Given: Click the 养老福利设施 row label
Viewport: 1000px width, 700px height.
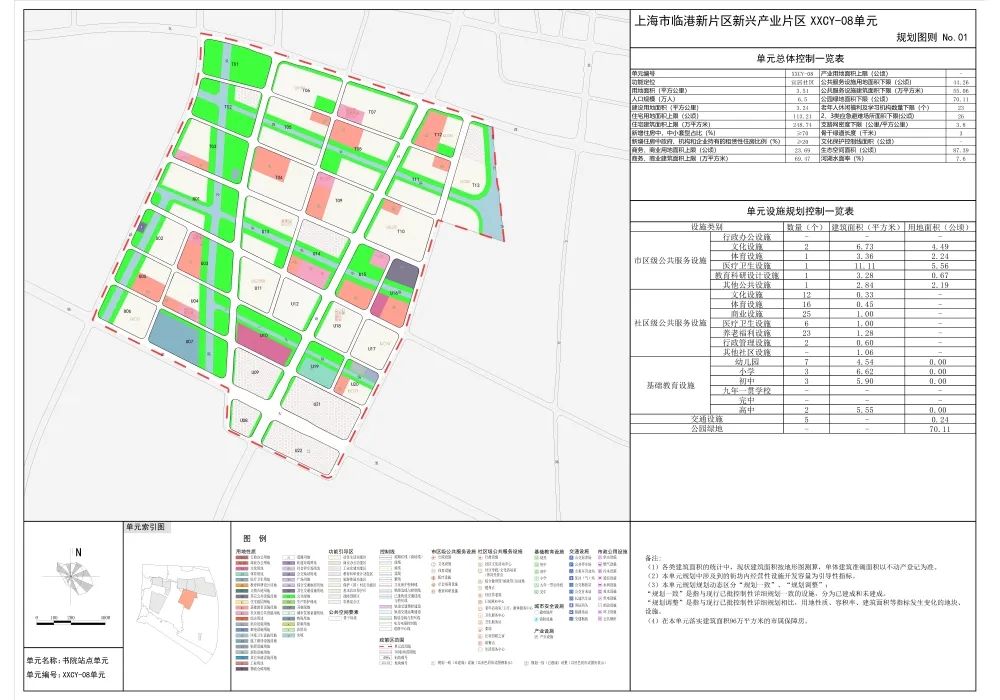Looking at the screenshot, I should point(746,333).
